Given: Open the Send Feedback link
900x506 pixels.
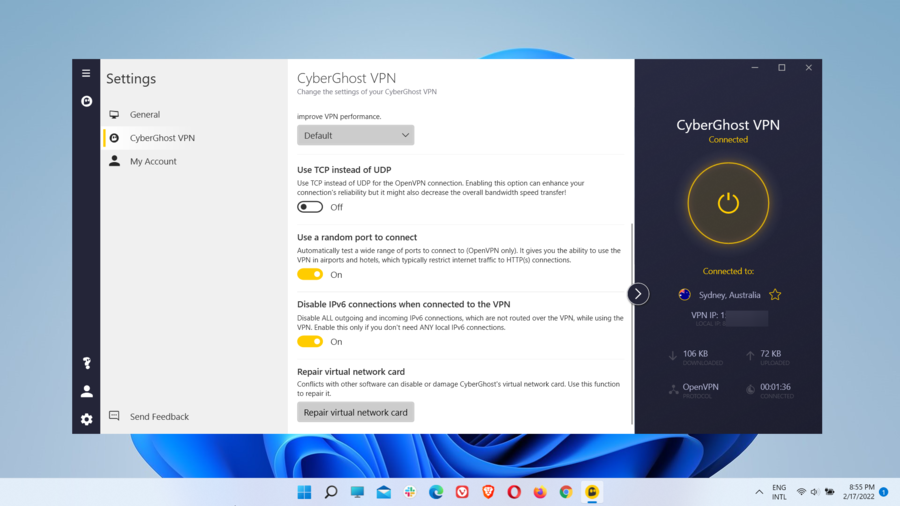Looking at the screenshot, I should (x=159, y=416).
